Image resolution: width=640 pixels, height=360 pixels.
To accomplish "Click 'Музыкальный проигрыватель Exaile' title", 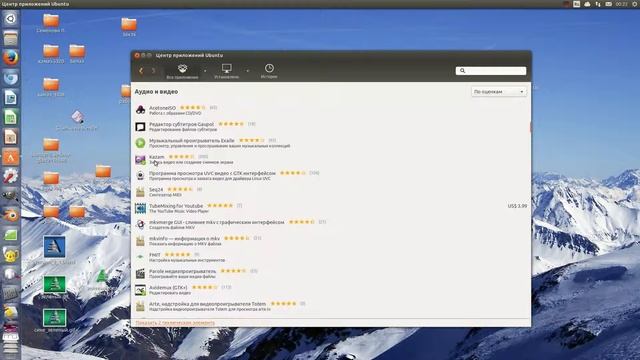I will (191, 140).
